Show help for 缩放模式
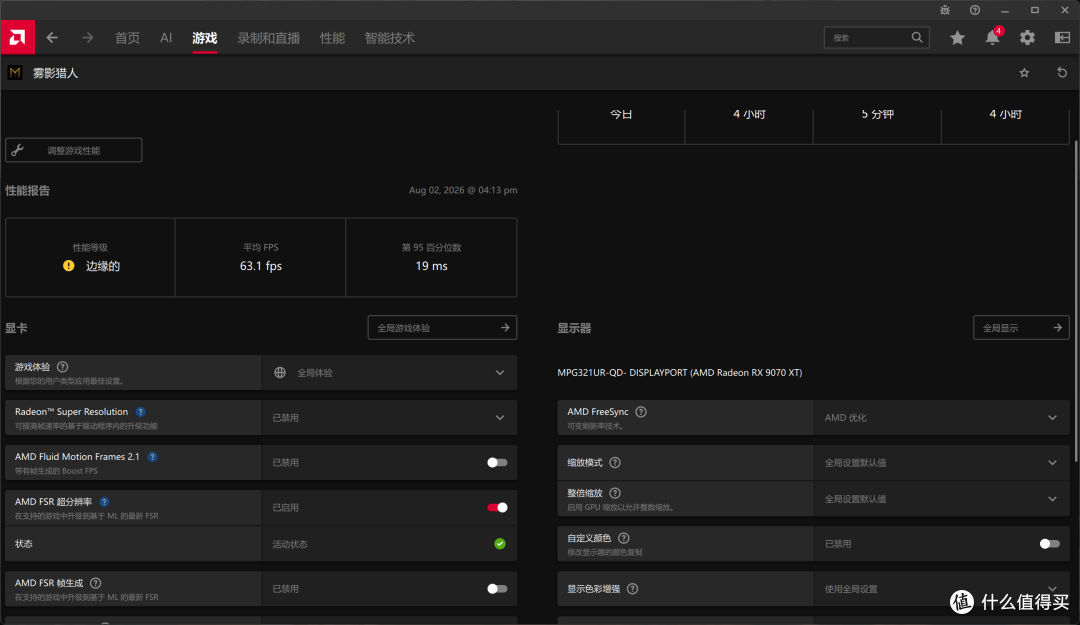1080x625 pixels. click(x=615, y=462)
